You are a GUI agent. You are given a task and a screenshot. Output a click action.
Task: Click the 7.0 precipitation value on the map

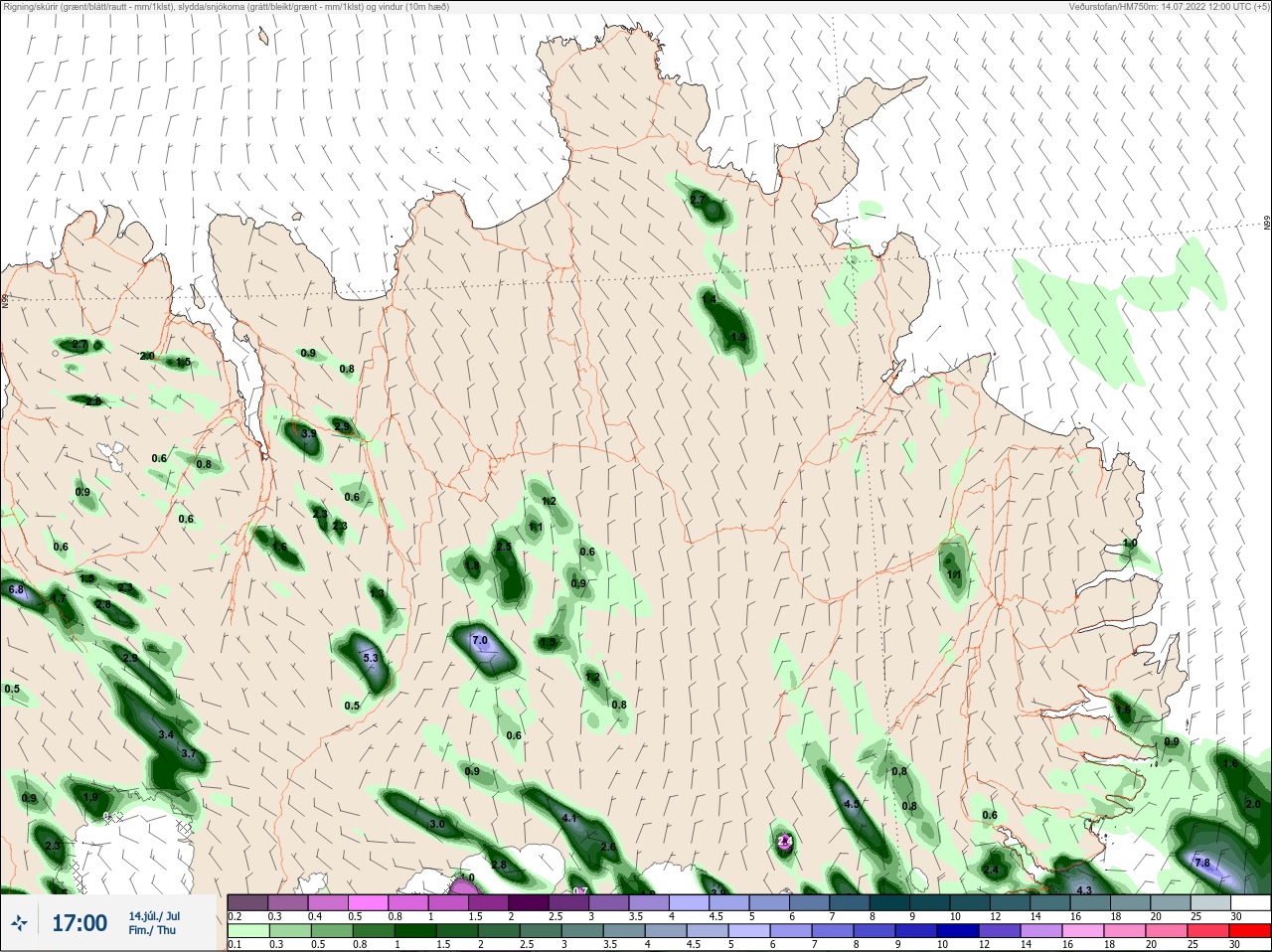pos(480,641)
